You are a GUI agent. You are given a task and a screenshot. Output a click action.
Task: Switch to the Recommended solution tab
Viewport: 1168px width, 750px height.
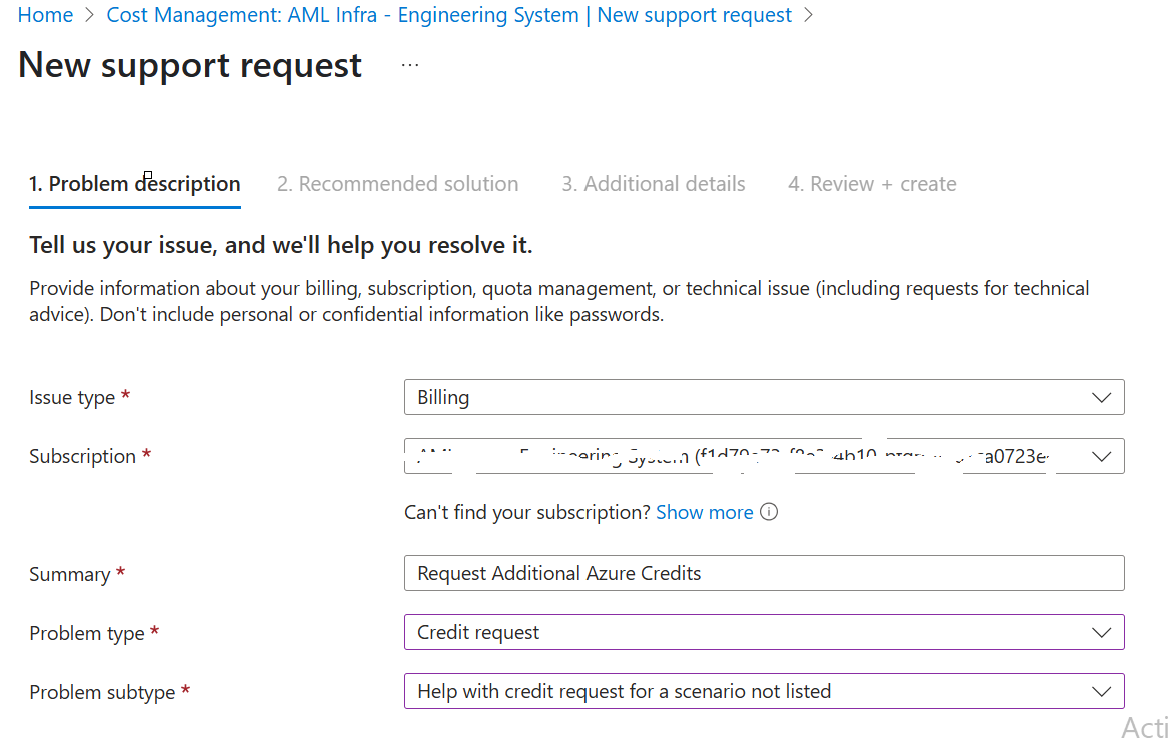398,184
